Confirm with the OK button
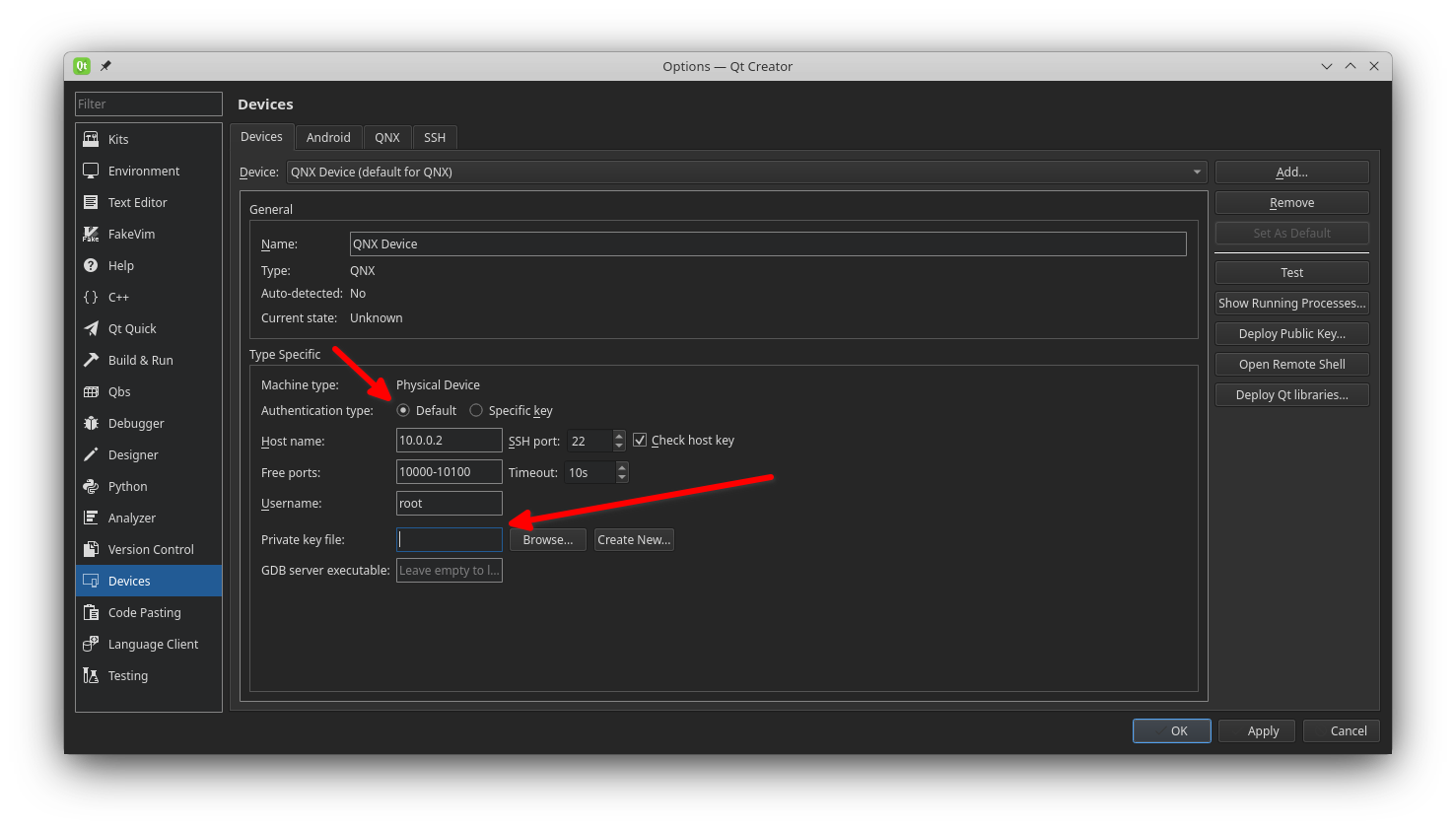 point(1172,730)
